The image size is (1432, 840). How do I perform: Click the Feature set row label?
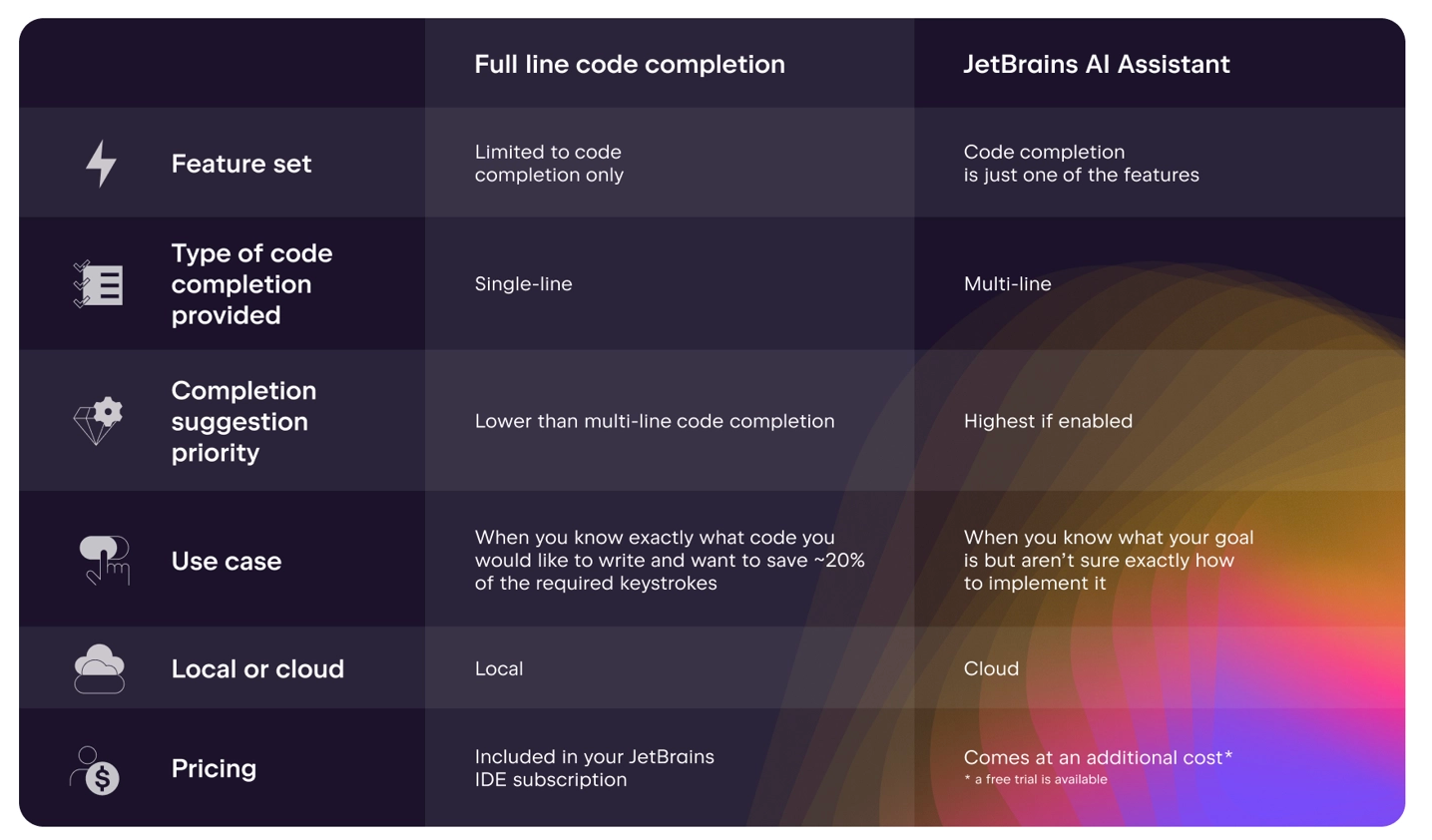pyautogui.click(x=240, y=164)
